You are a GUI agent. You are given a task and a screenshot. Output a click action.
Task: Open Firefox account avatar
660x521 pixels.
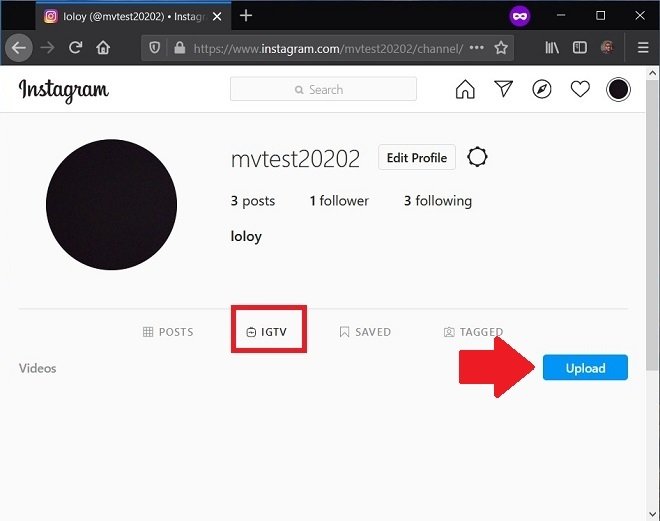point(607,48)
